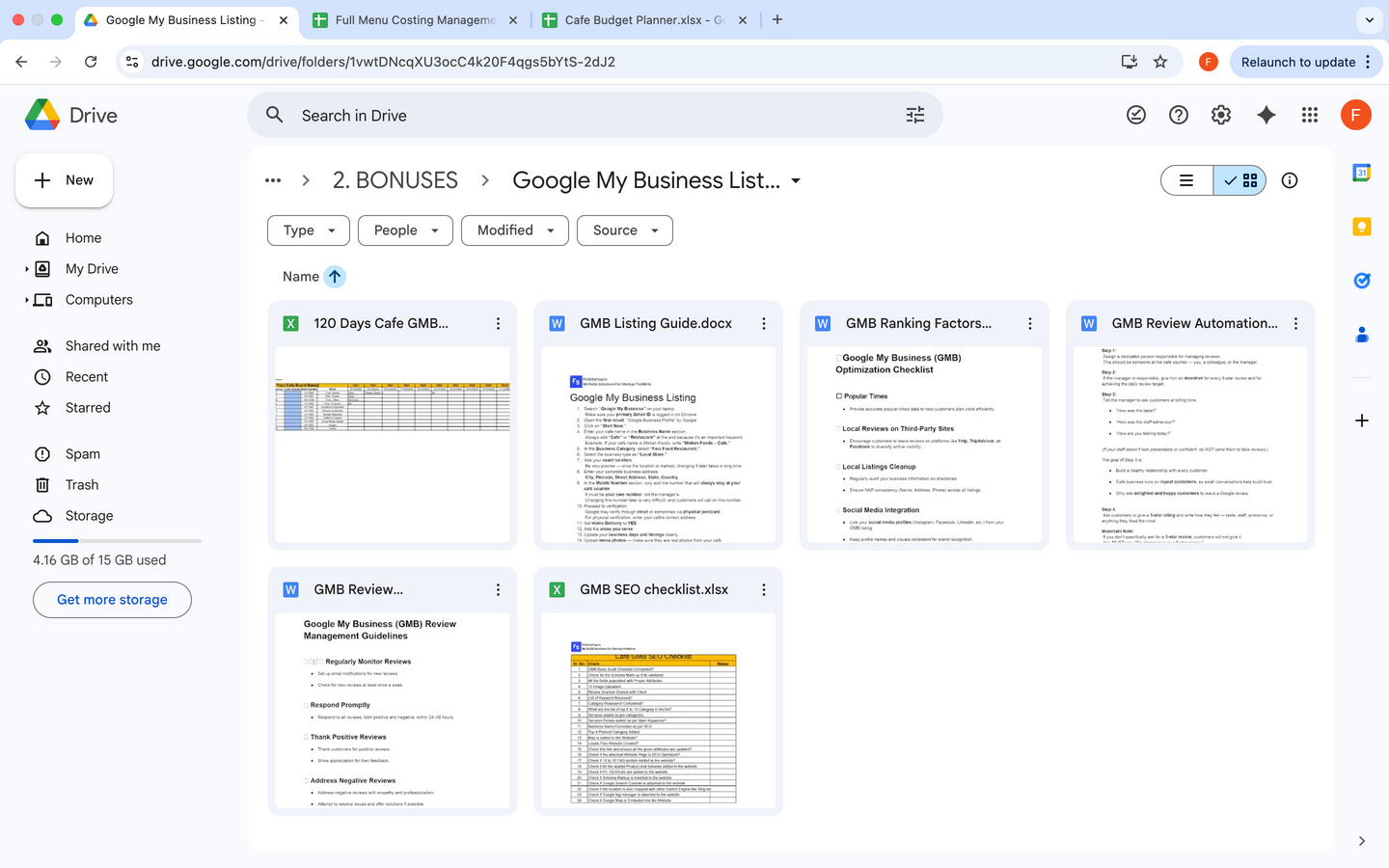Click Get more storage button
The width and height of the screenshot is (1389, 868).
click(x=112, y=600)
